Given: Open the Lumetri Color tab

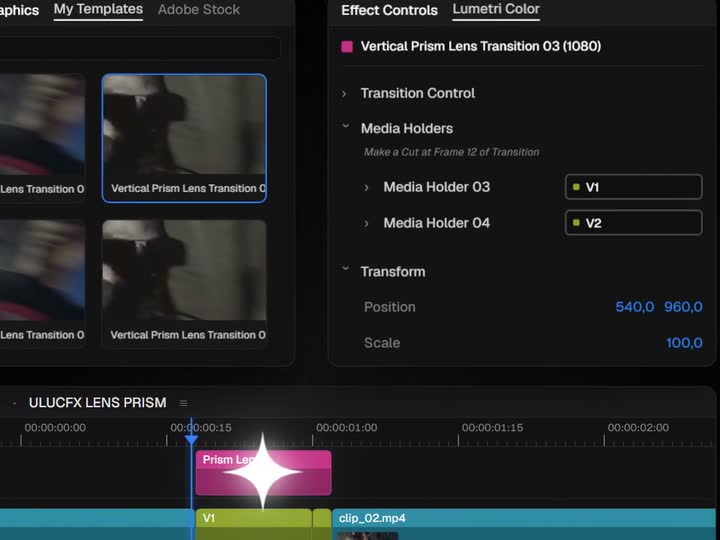Looking at the screenshot, I should [x=496, y=9].
